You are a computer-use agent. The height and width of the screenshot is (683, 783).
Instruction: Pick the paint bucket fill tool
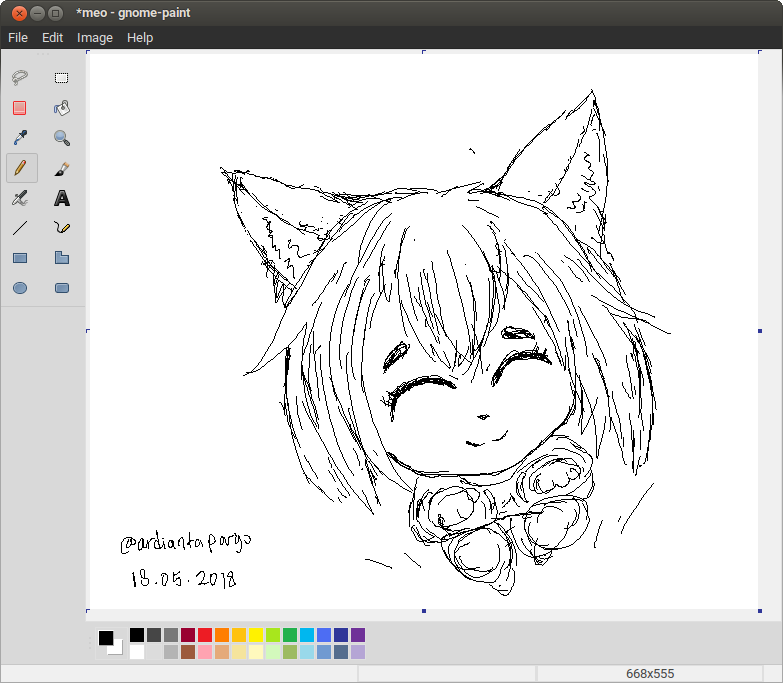tap(61, 108)
